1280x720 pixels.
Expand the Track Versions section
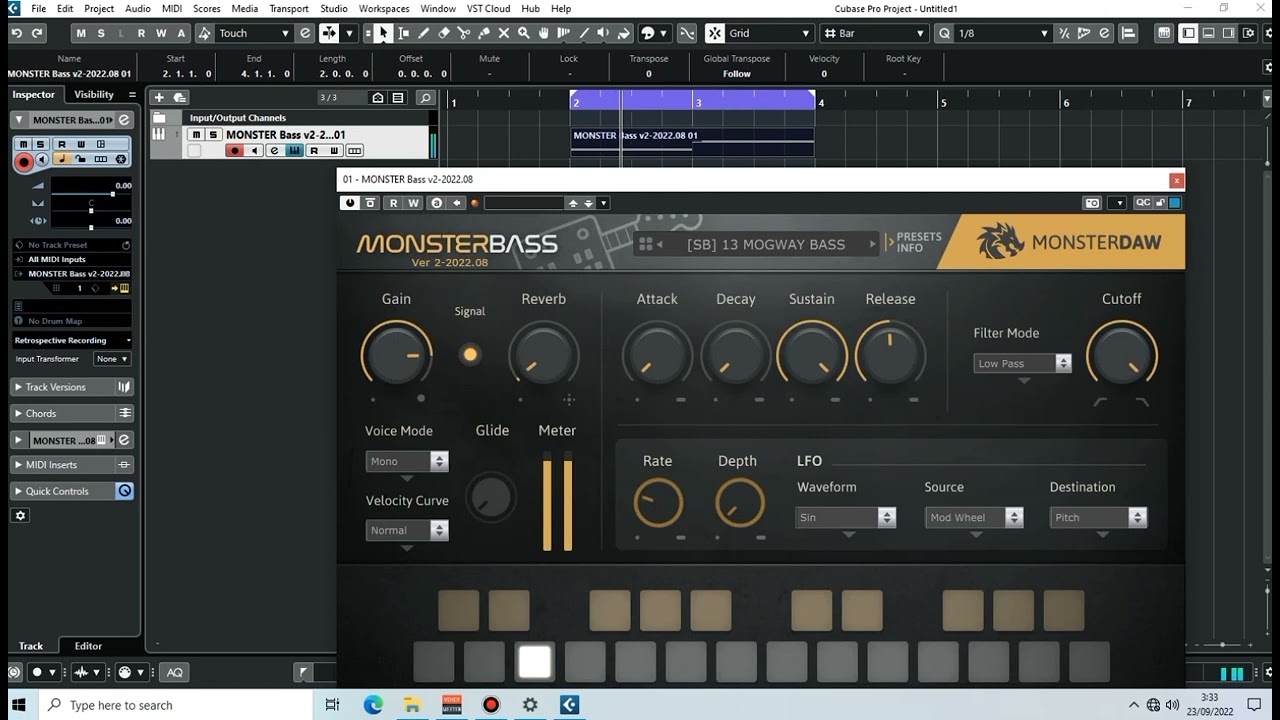pos(72,387)
